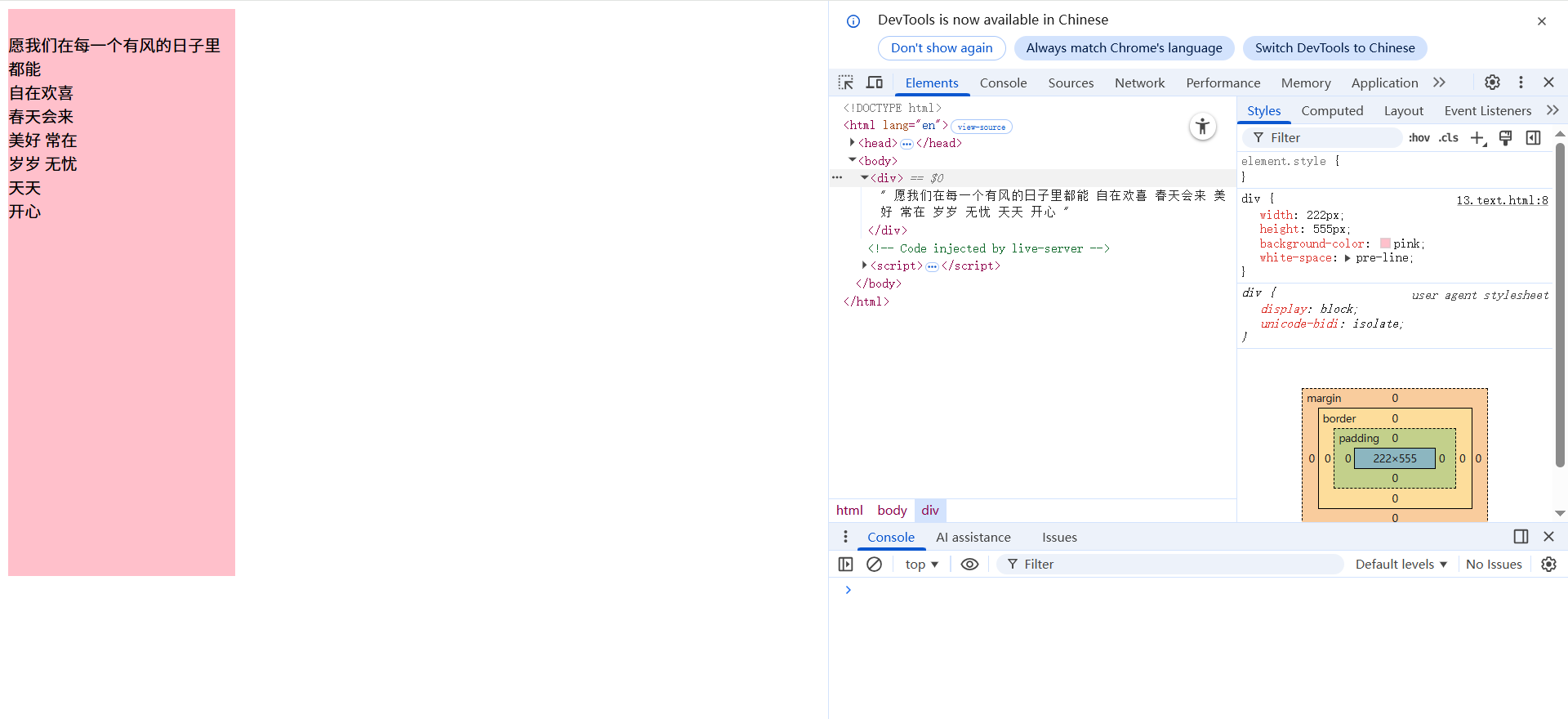Expand the collapsed script ellipsis badge
The image size is (1568, 719).
[x=932, y=266]
